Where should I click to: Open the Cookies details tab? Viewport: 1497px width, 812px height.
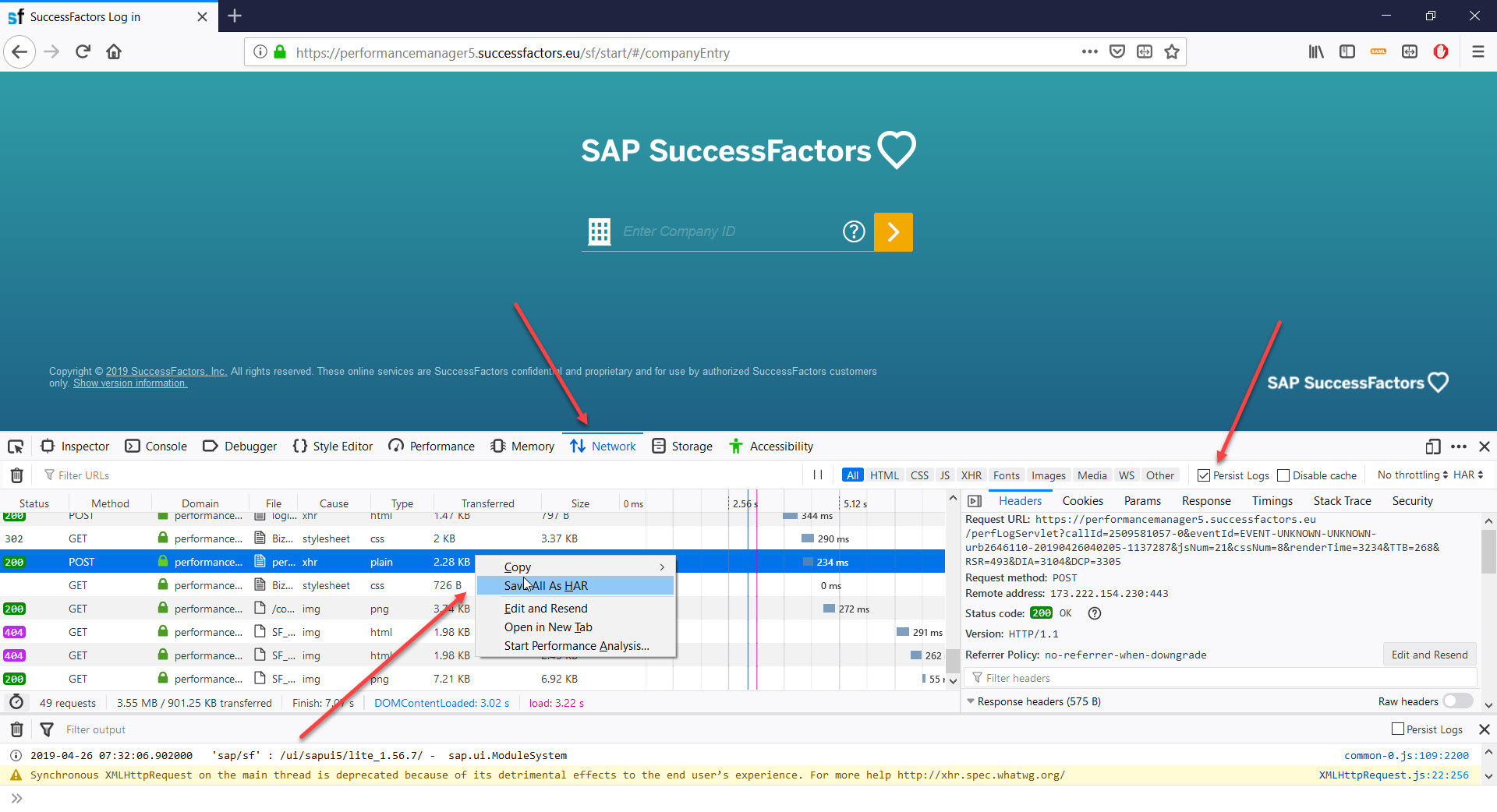[x=1082, y=501]
